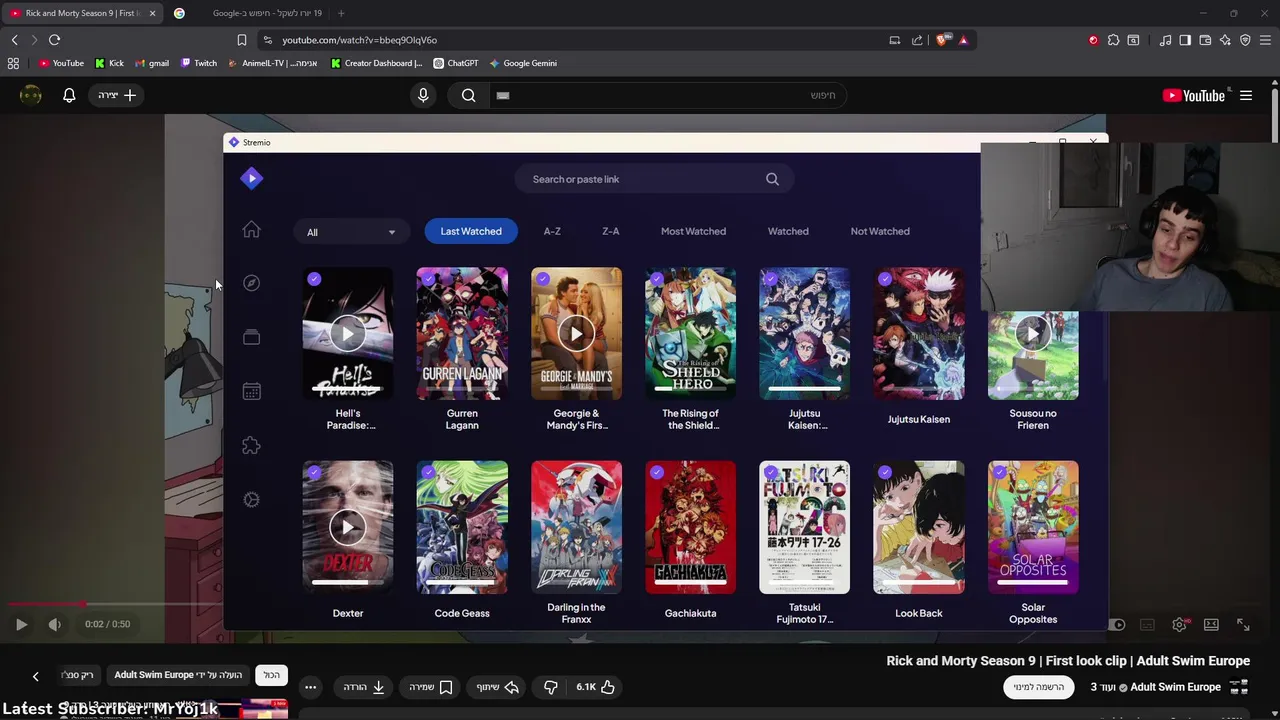
Task: Click the download button under video
Action: pyautogui.click(x=364, y=687)
